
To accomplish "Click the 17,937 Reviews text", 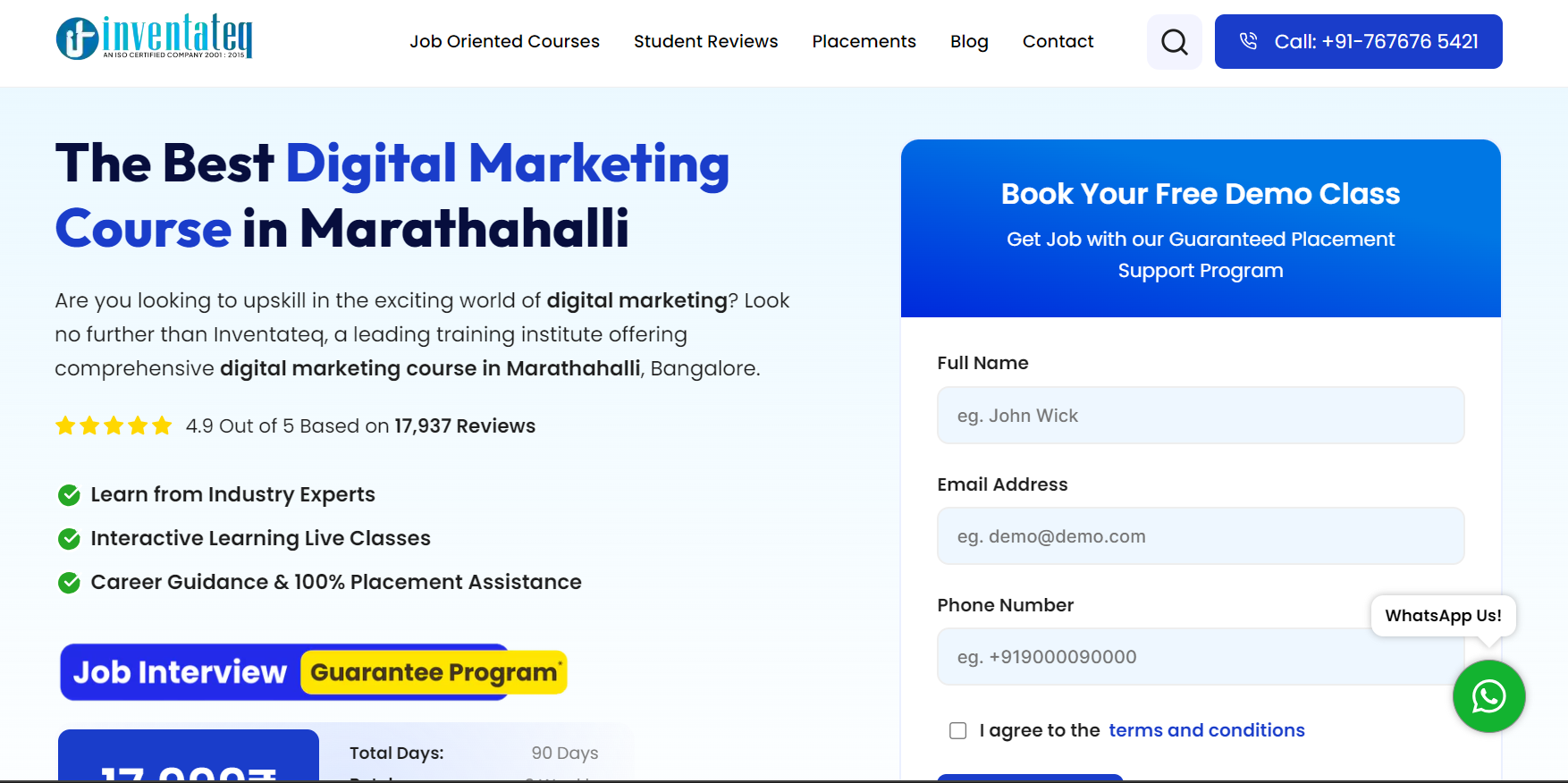I will click(x=465, y=425).
